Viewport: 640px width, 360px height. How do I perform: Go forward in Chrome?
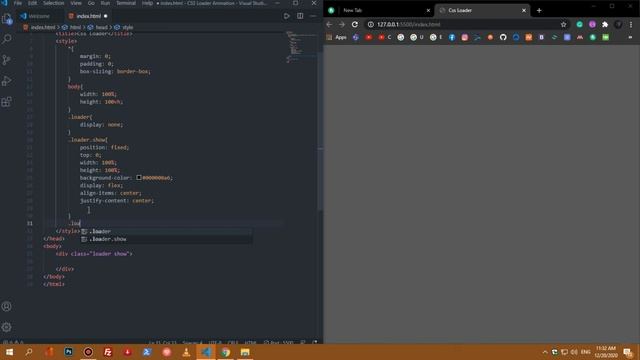pos(342,24)
